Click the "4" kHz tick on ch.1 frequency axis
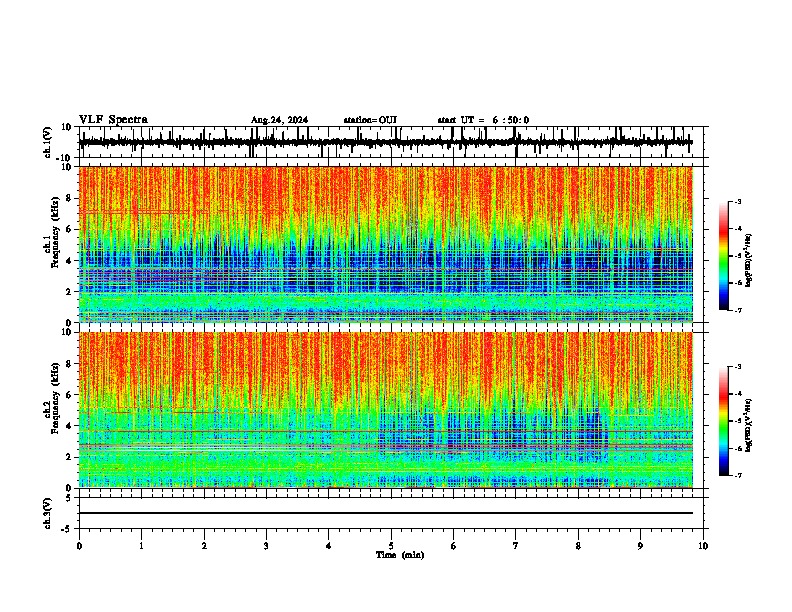Screen dimensions: 792x612 pyautogui.click(x=70, y=261)
